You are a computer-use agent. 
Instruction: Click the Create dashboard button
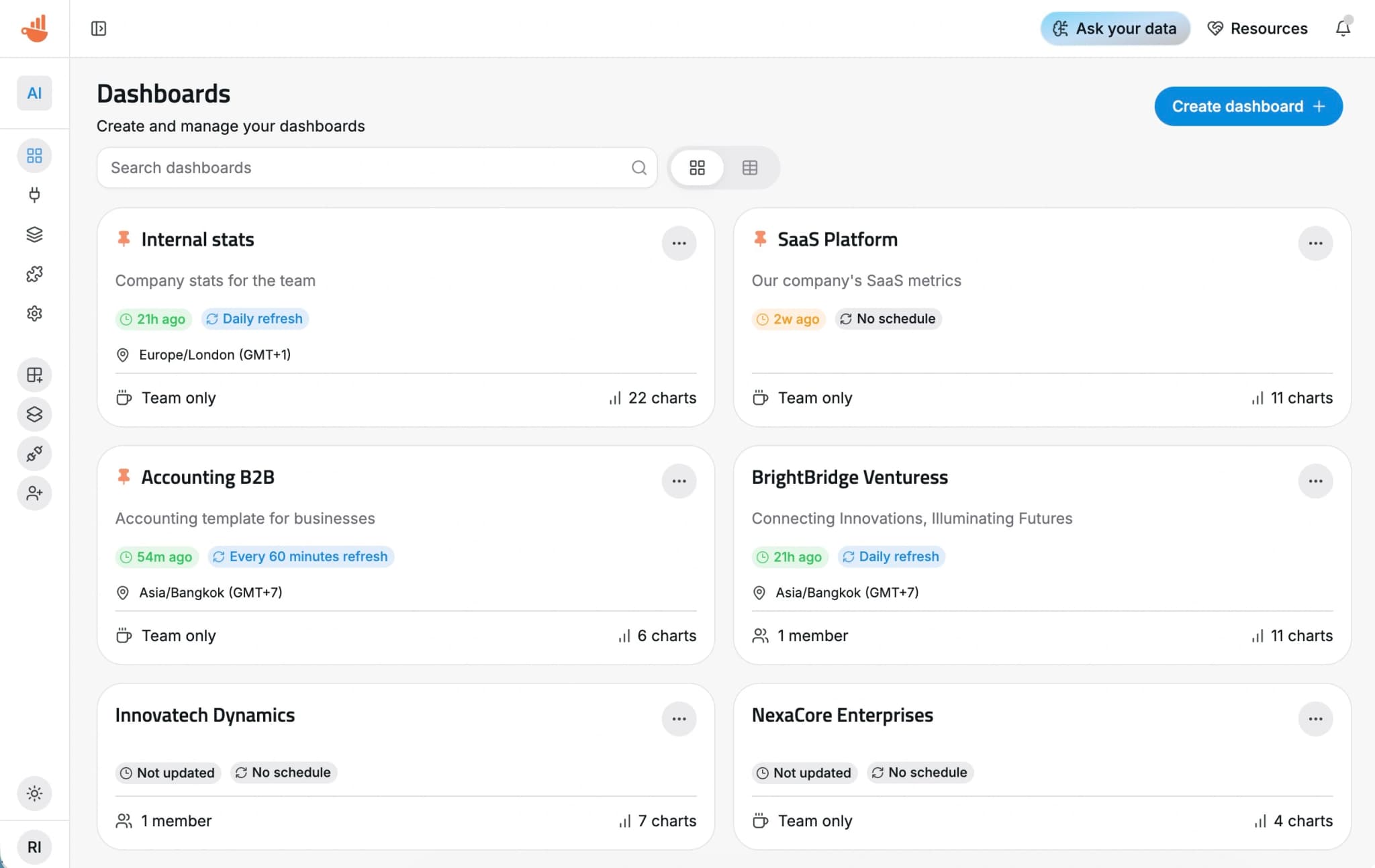[x=1247, y=106]
